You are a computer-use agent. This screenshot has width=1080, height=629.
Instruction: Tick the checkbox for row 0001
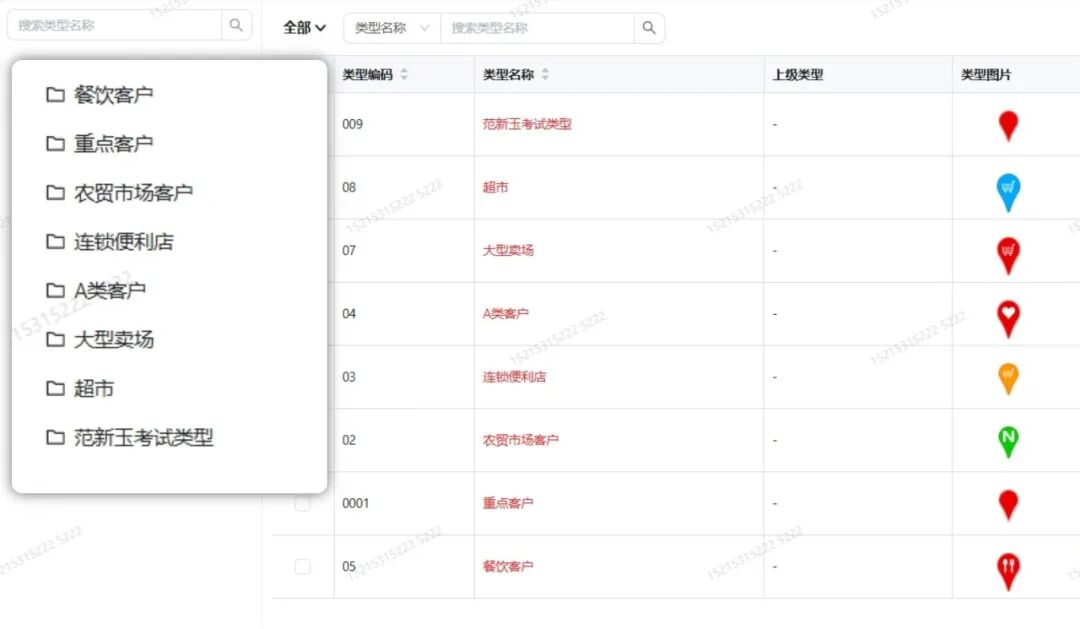[x=302, y=504]
